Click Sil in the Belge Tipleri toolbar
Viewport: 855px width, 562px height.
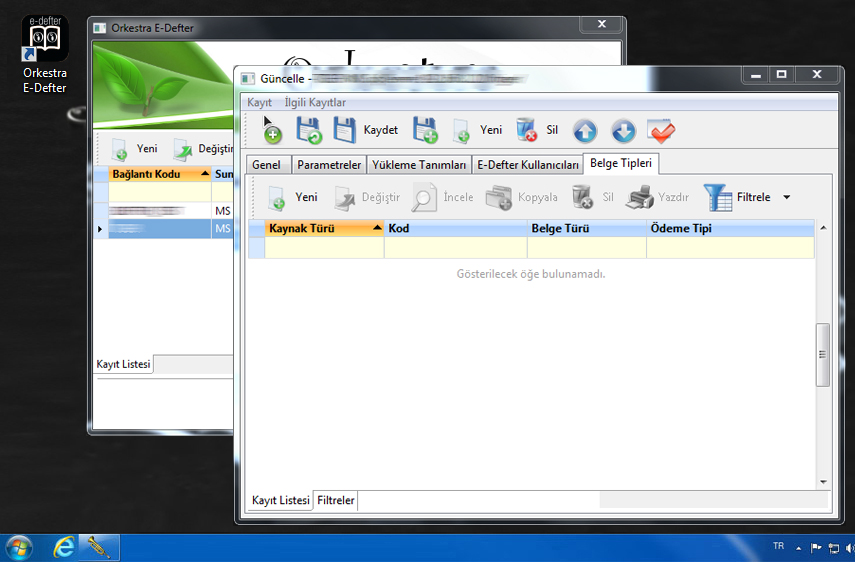593,197
